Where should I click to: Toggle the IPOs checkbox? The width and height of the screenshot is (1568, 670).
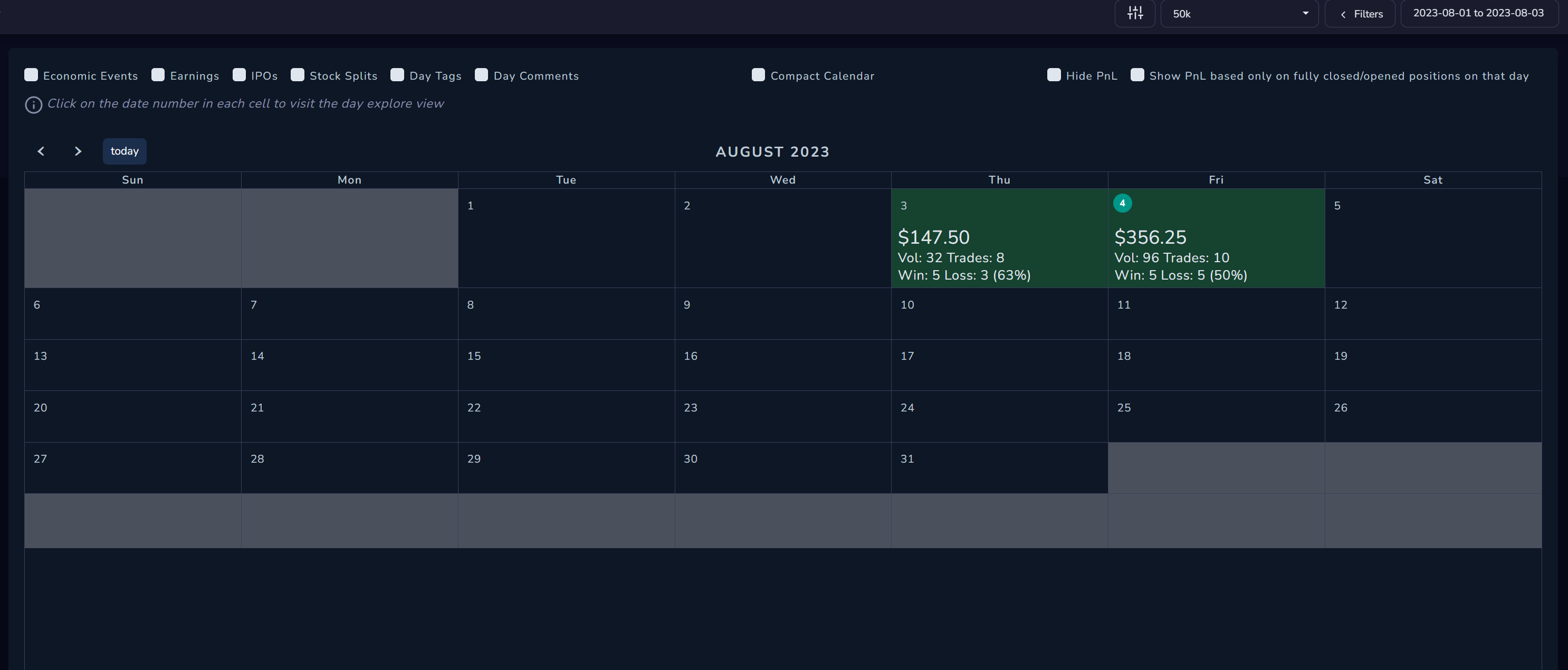[x=239, y=75]
